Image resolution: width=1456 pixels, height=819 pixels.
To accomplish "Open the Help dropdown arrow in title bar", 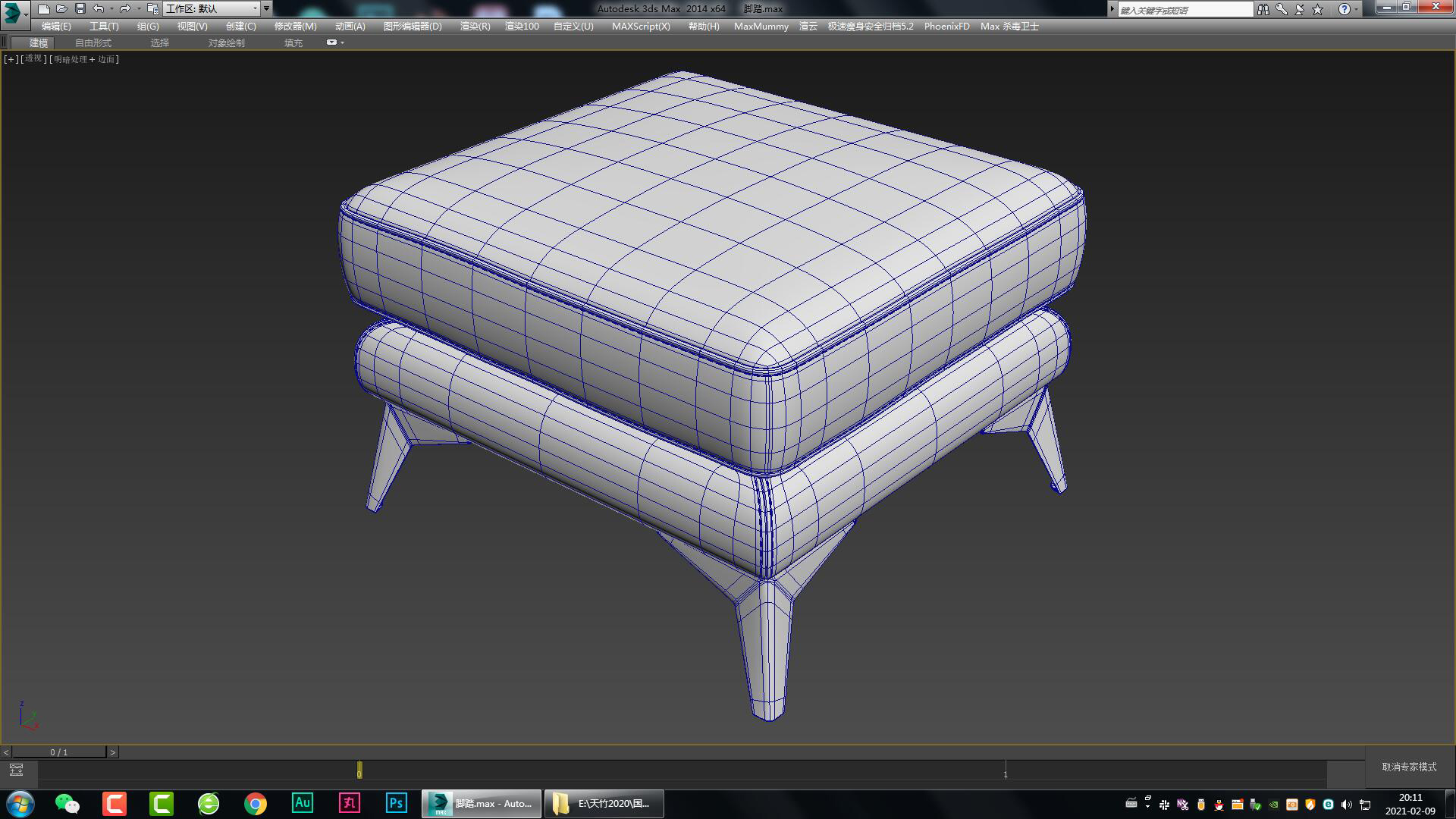I will coord(1358,8).
